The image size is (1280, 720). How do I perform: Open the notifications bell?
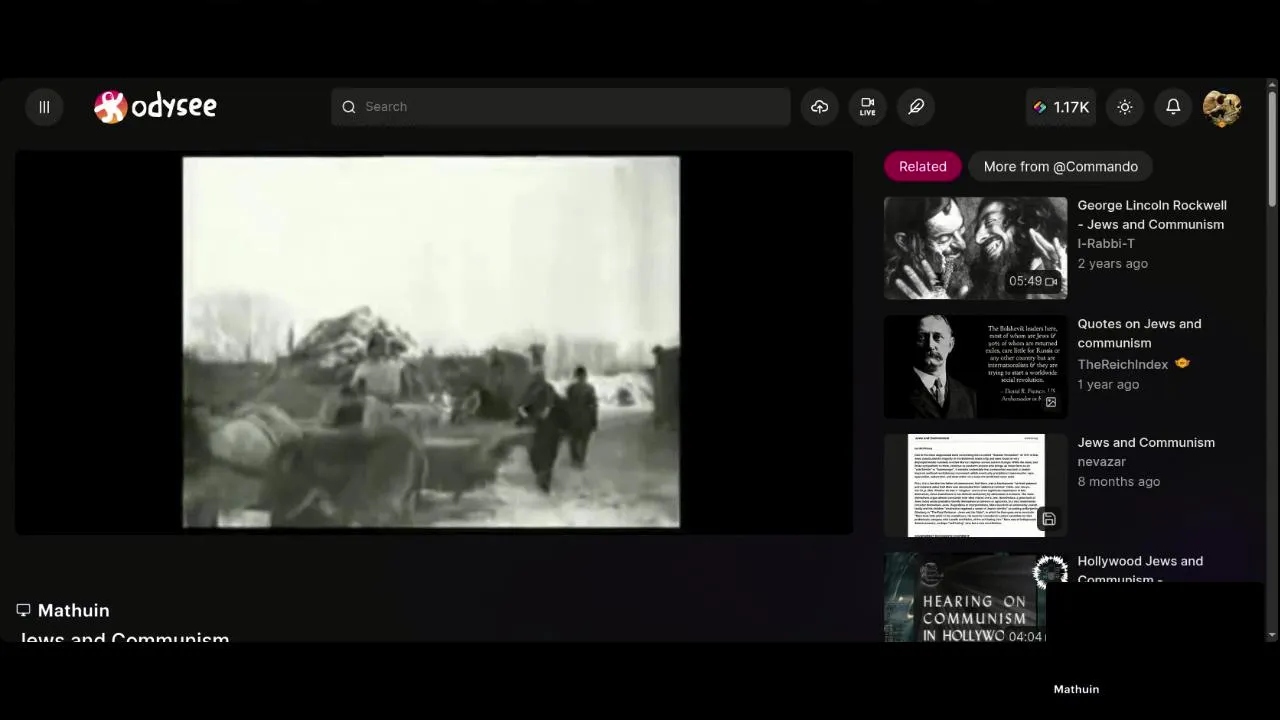1173,107
